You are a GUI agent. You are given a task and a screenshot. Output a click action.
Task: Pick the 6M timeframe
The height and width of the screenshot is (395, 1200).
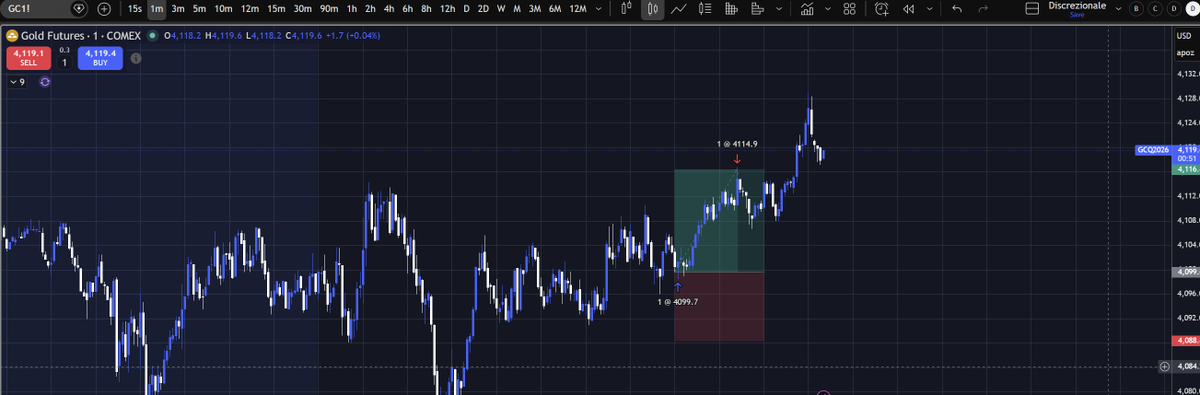(554, 9)
